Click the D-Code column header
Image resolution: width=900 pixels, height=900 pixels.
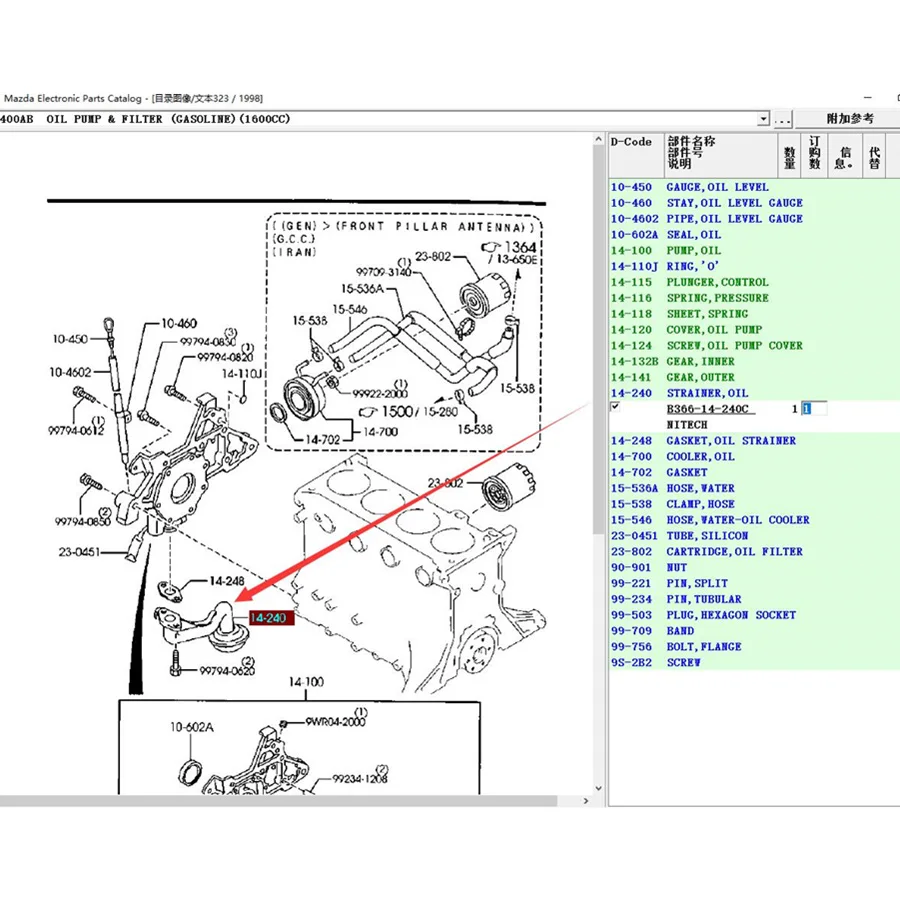[x=636, y=155]
